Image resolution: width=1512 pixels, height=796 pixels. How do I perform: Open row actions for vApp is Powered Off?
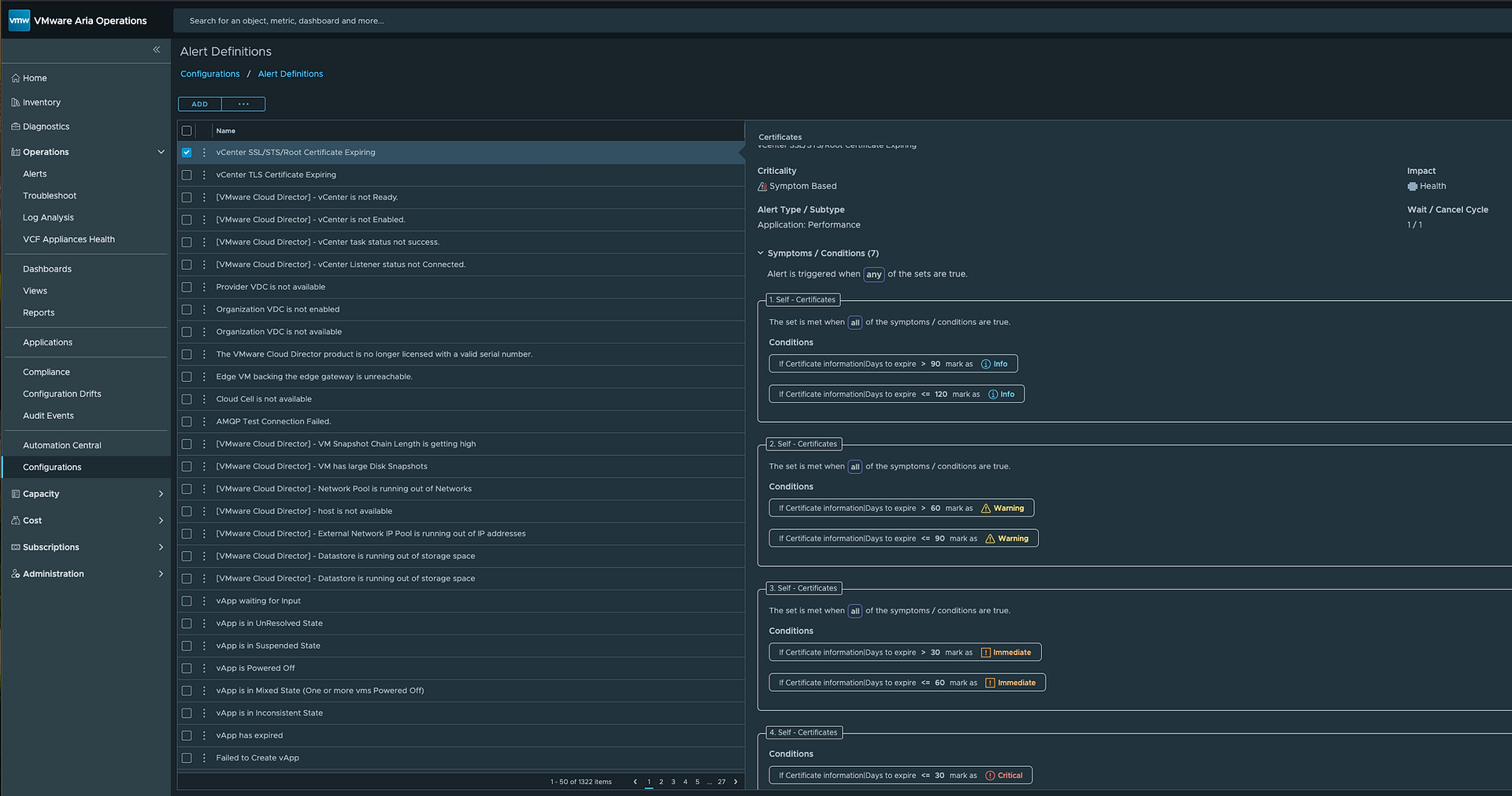click(x=204, y=668)
